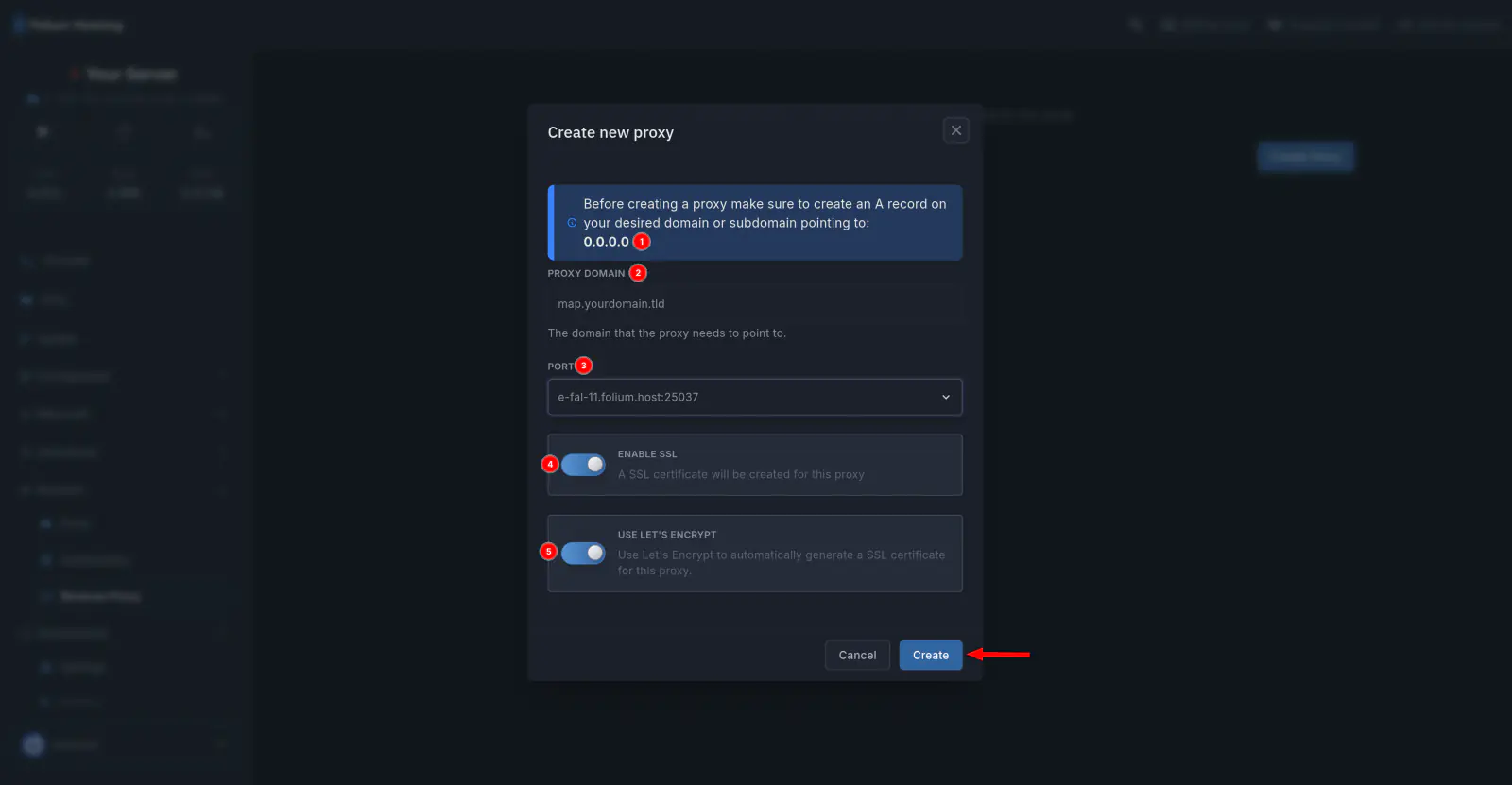Click the info icon in the blue notice
Image resolution: width=1512 pixels, height=785 pixels.
(572, 223)
